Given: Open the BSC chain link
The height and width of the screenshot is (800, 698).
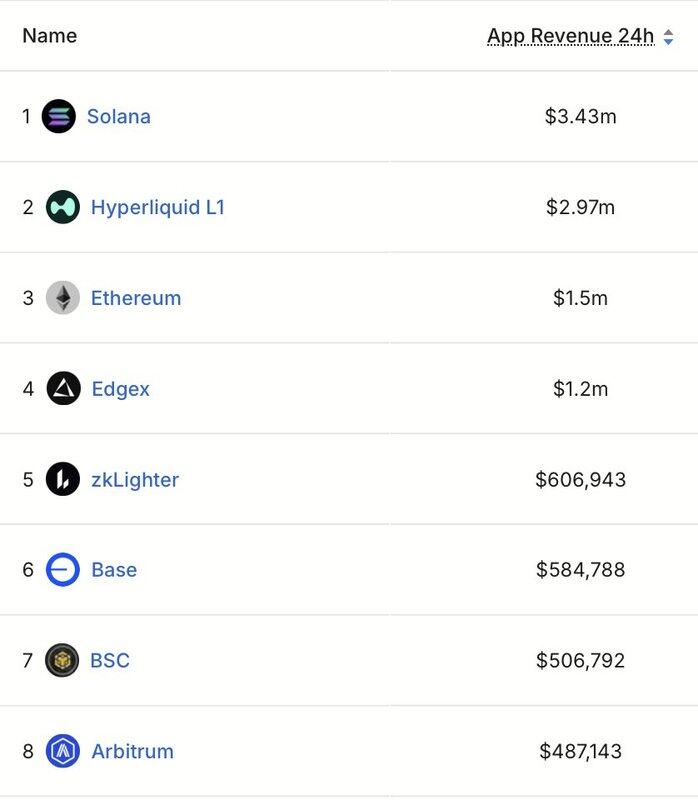Looking at the screenshot, I should (x=110, y=661).
